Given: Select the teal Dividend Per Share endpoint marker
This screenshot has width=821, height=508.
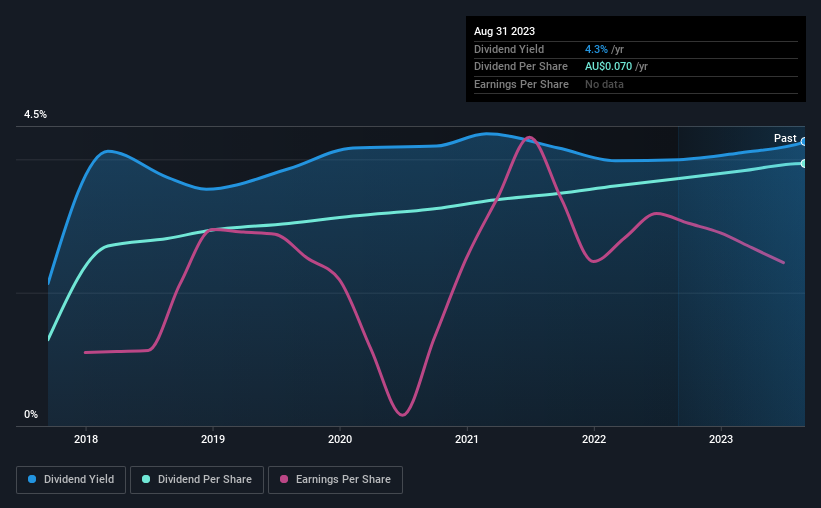Looking at the screenshot, I should 804,163.
